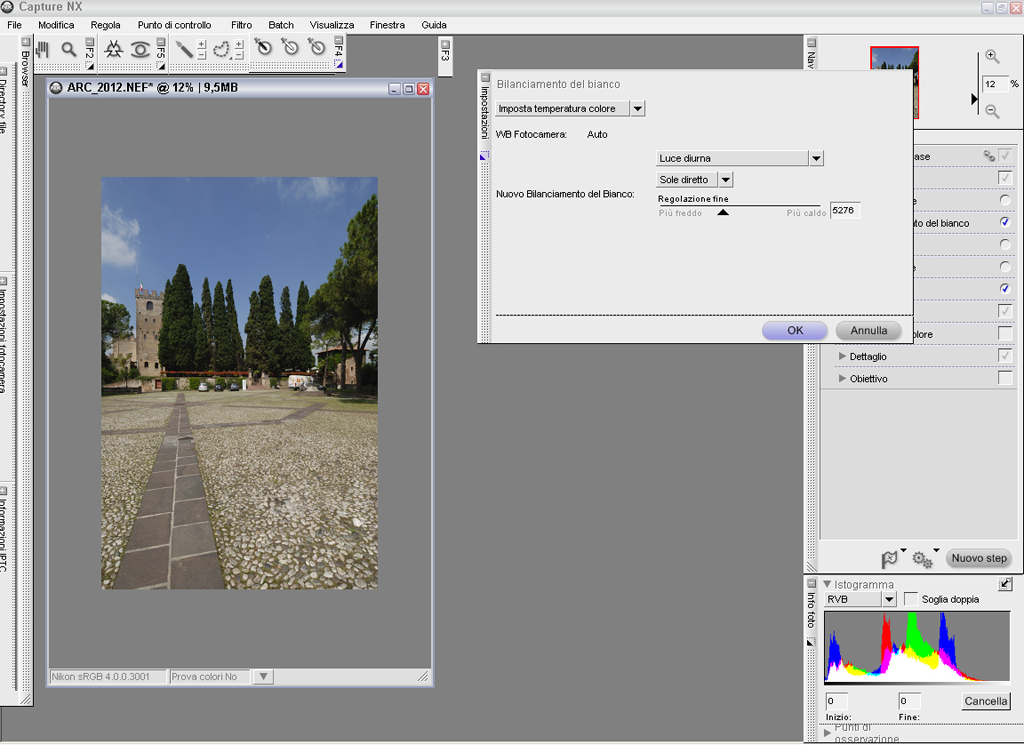The image size is (1024, 745).
Task: Collapse the F4 toolbar with its minus icon
Action: click(x=338, y=40)
